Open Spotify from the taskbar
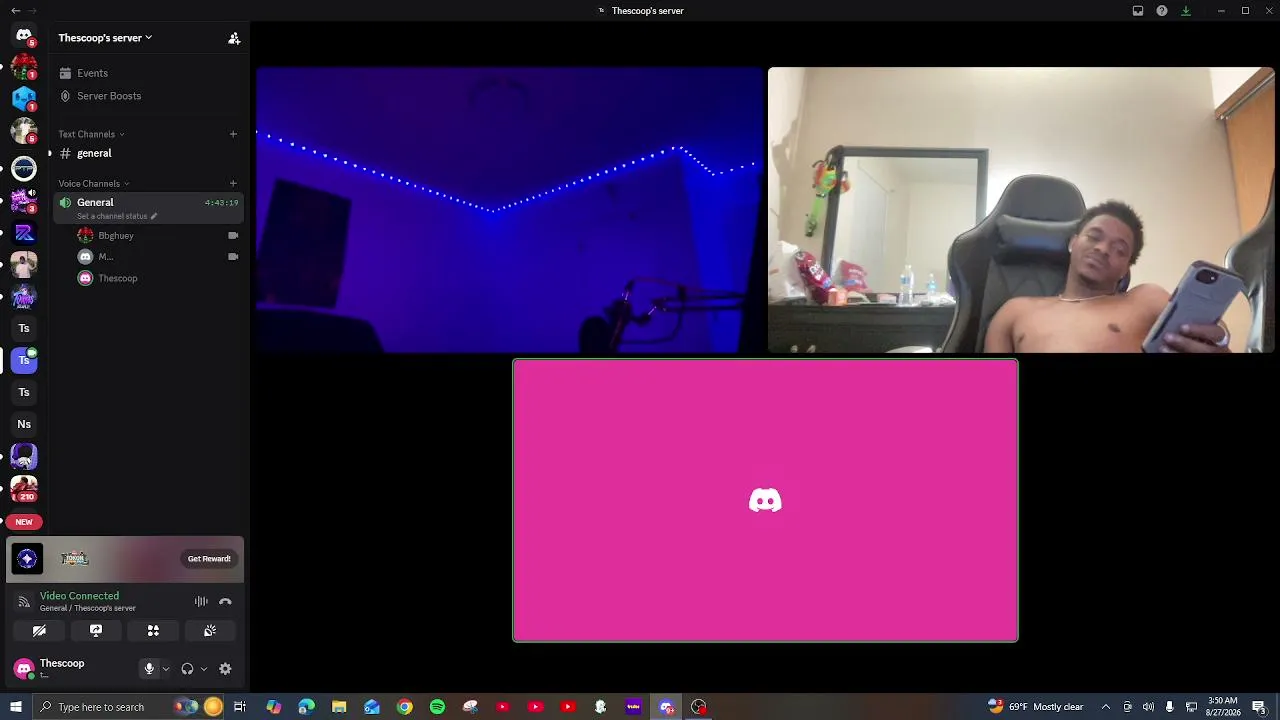 (x=437, y=707)
